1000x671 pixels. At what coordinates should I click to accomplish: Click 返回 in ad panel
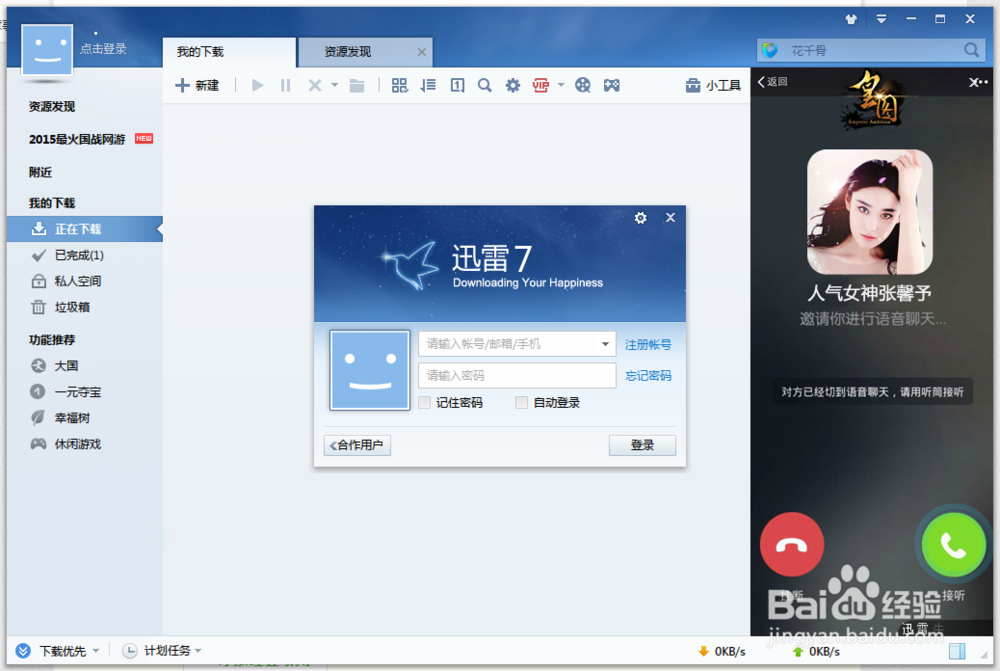[772, 82]
